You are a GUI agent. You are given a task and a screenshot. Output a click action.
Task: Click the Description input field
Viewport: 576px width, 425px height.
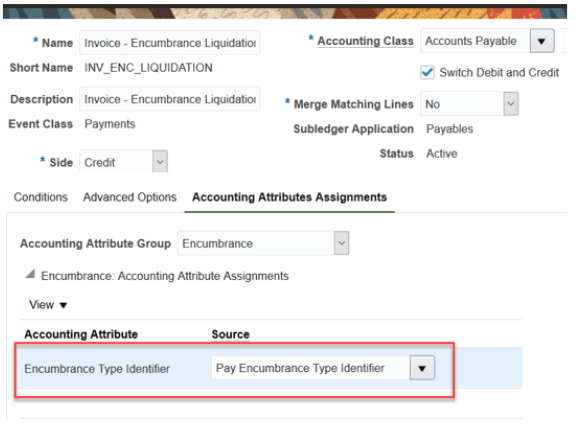pyautogui.click(x=169, y=99)
